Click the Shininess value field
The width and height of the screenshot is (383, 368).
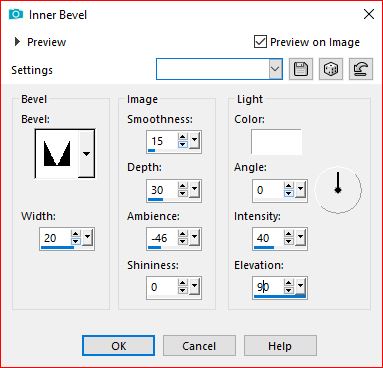tap(162, 287)
